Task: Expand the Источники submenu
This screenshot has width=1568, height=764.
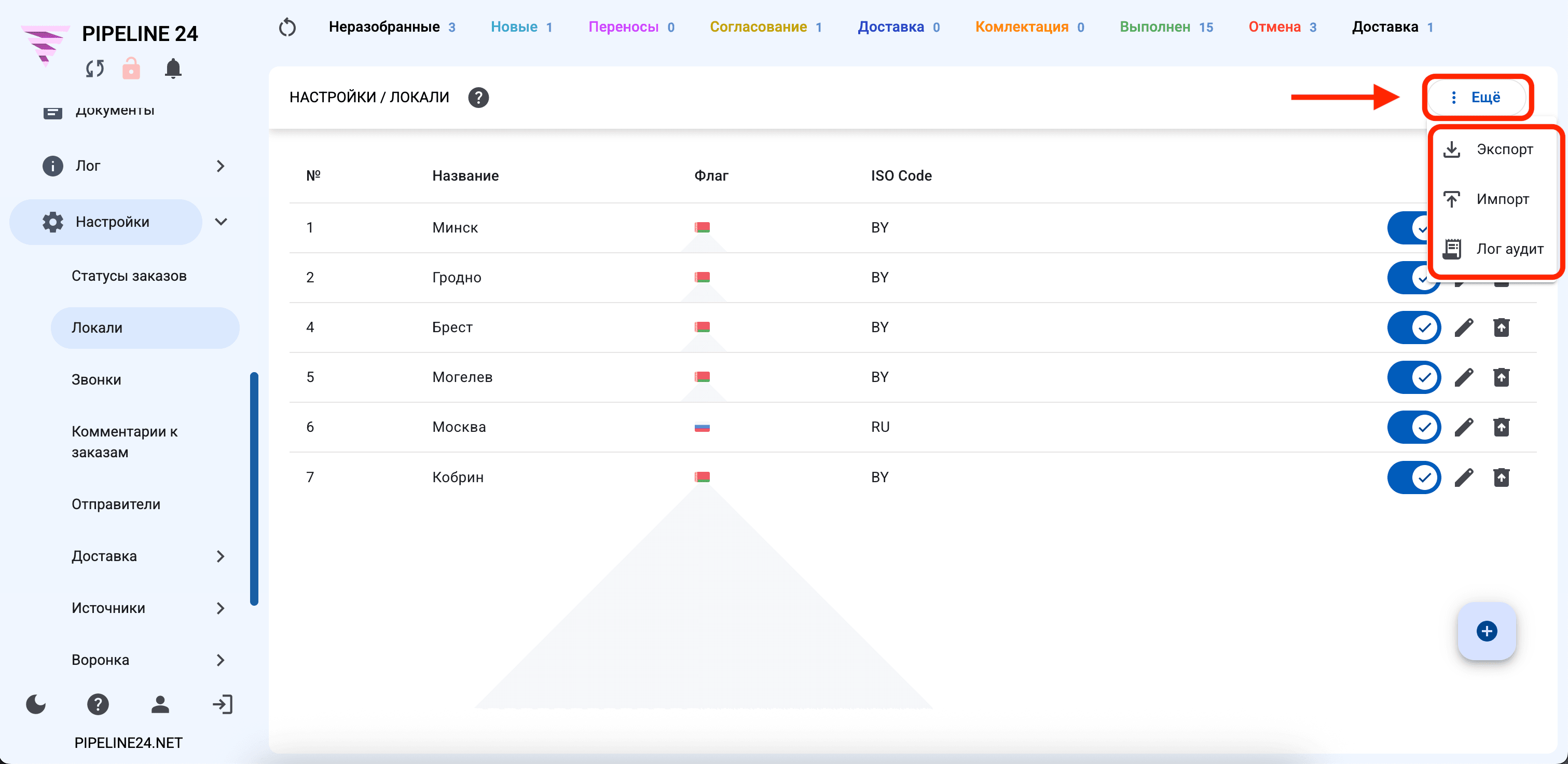Action: [221, 608]
